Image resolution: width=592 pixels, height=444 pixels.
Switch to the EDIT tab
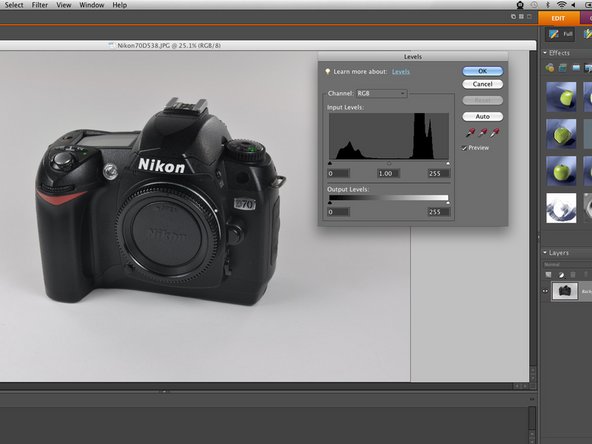point(558,18)
